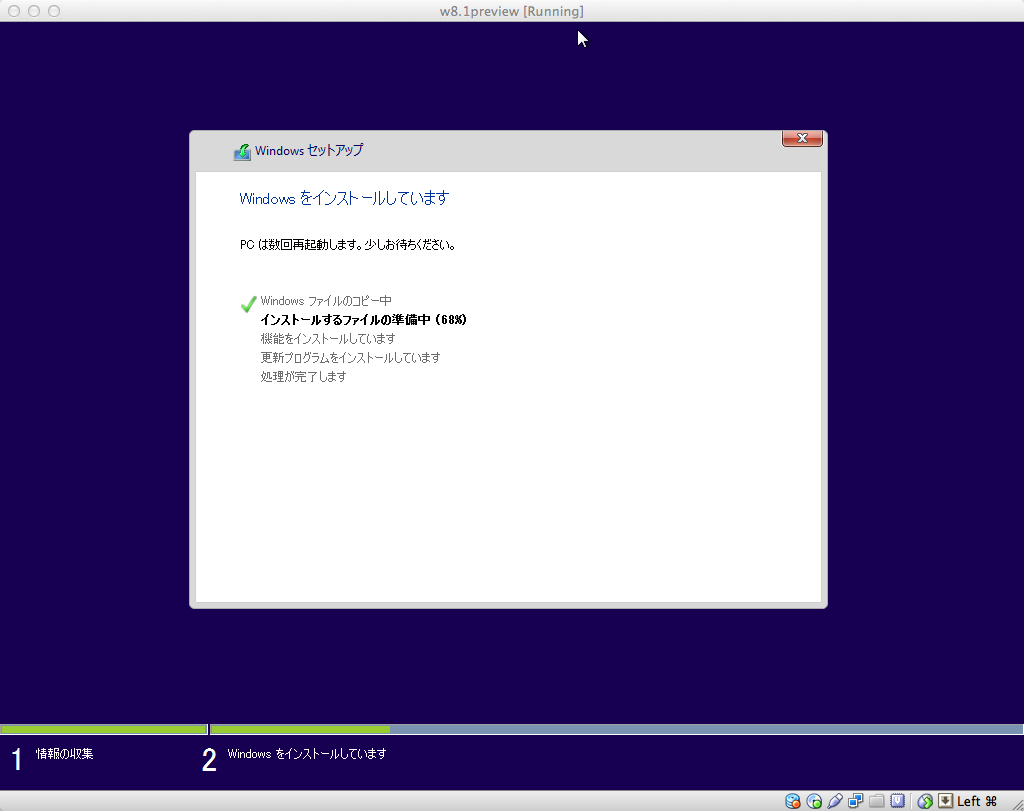Click the virtualization CPU chip indicator
Screen dimensions: 1024x811
pyautogui.click(x=897, y=801)
